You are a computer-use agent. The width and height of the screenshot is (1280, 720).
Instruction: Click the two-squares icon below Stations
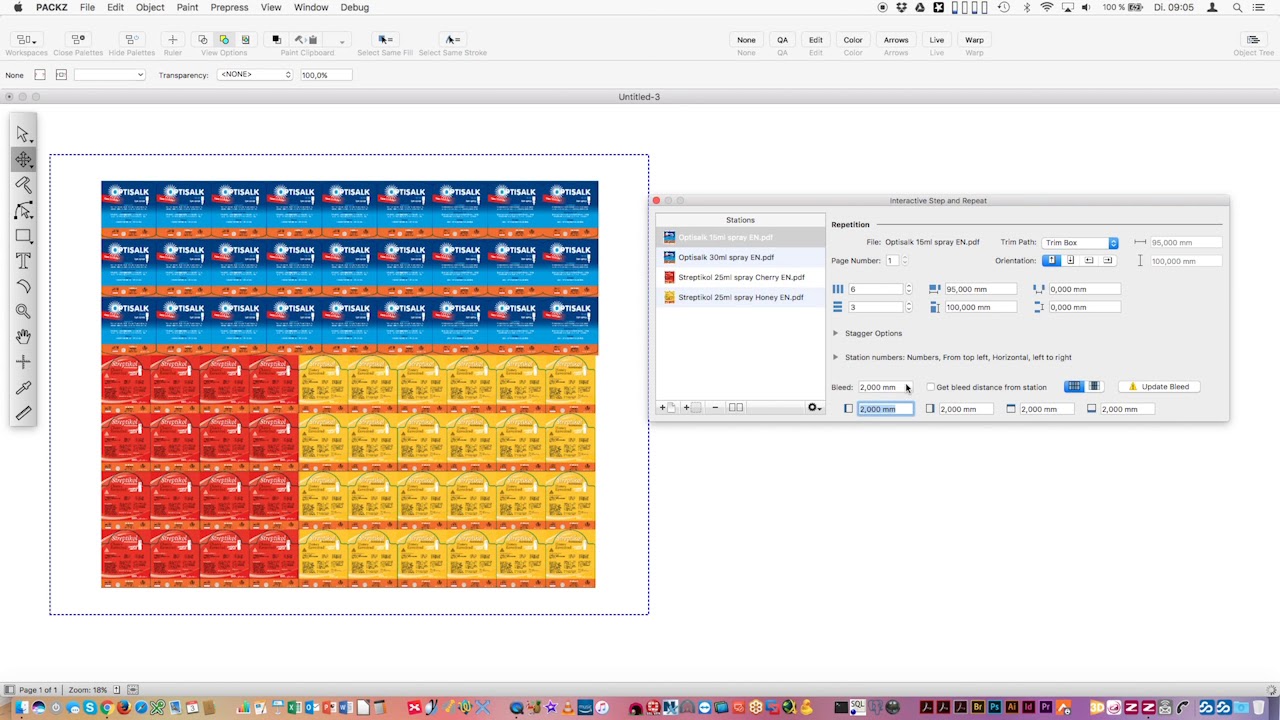(x=736, y=408)
